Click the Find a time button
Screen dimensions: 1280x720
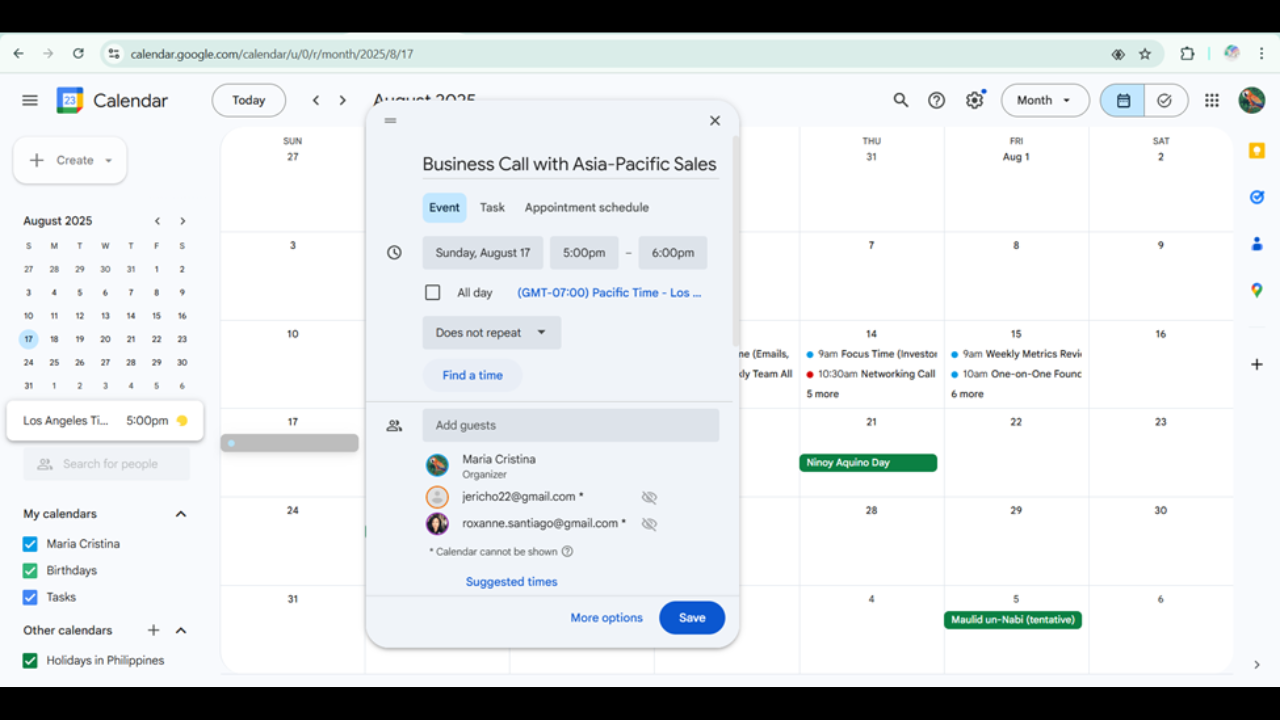tap(473, 375)
